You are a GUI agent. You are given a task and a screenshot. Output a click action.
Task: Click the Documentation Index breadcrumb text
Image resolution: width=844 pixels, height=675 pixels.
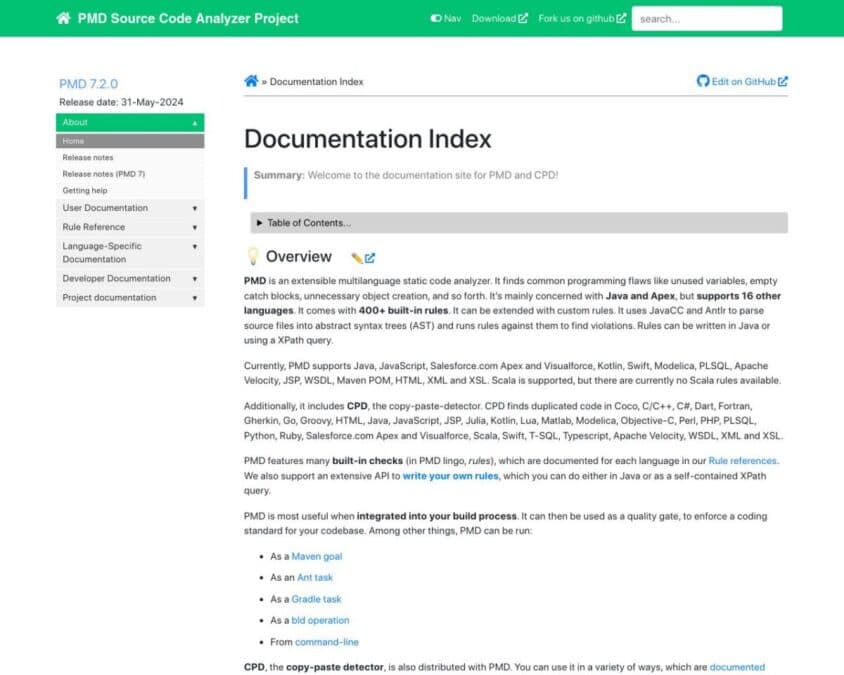point(316,82)
